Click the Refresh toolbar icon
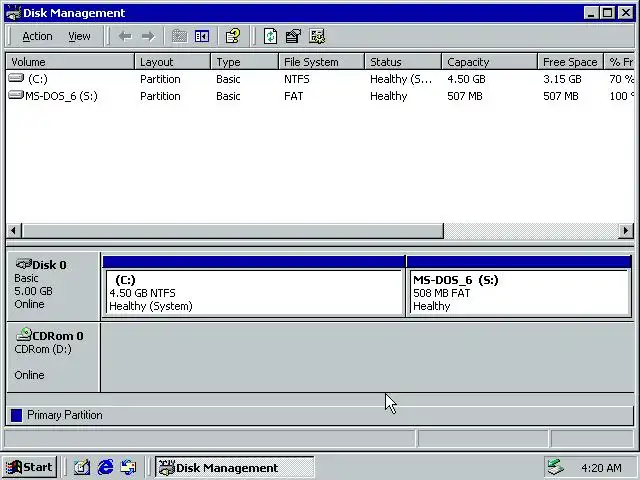 coord(270,36)
